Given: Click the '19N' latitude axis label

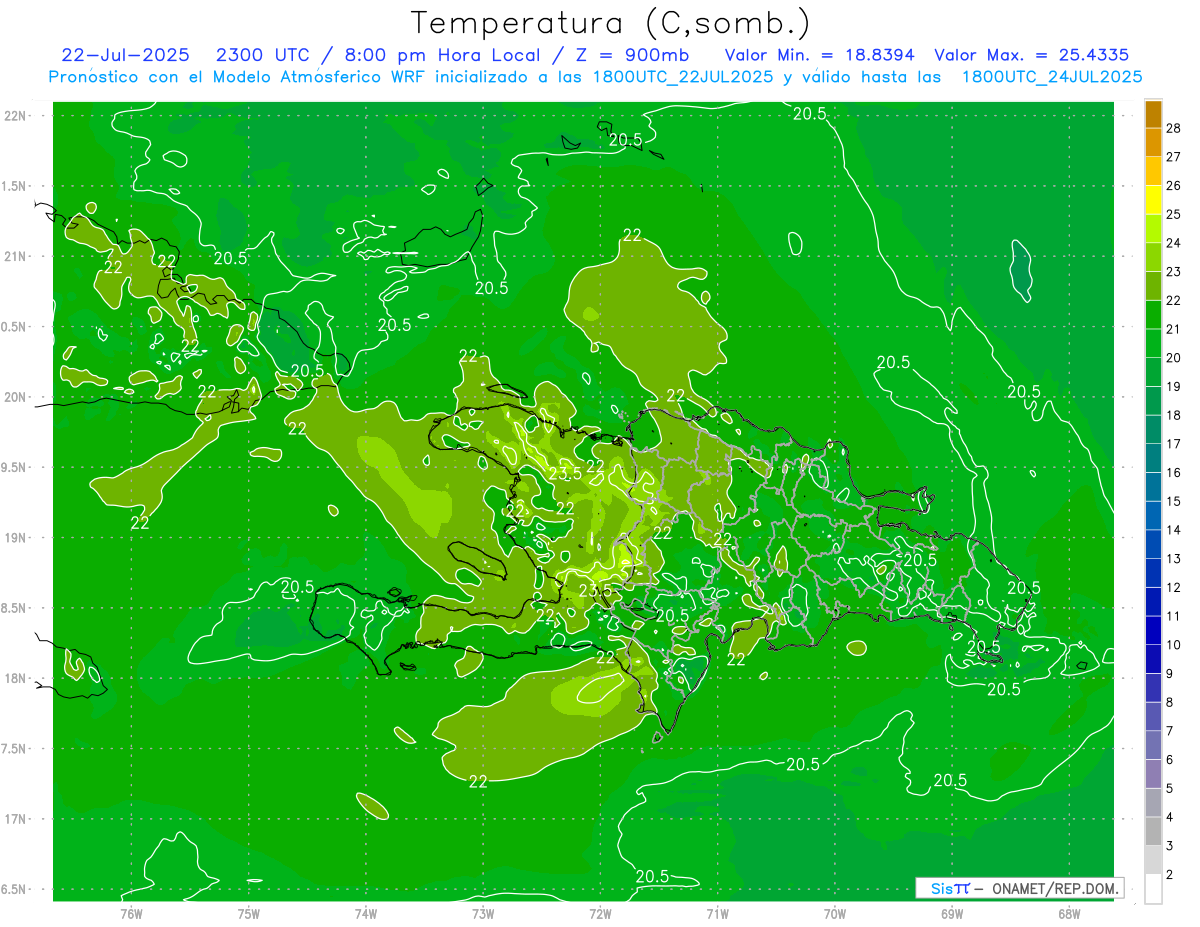Looking at the screenshot, I should 17,538.
